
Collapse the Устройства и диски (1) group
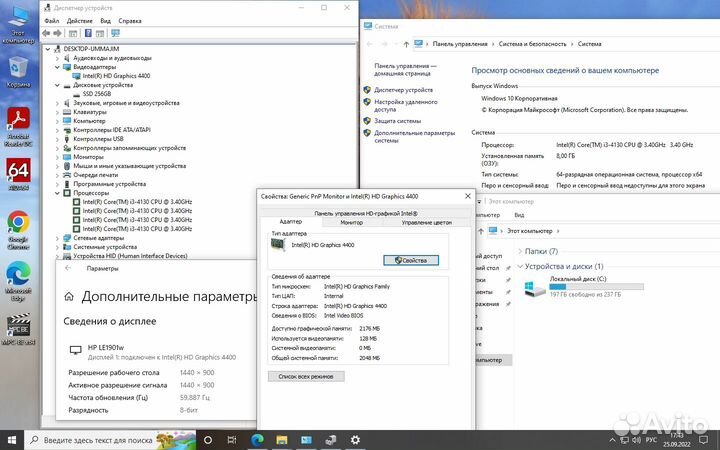click(520, 266)
